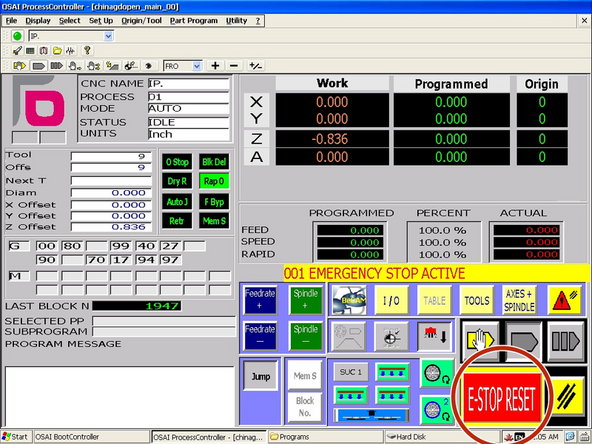The width and height of the screenshot is (592, 444).
Task: Click the CNC NAME input field
Action: coord(188,83)
